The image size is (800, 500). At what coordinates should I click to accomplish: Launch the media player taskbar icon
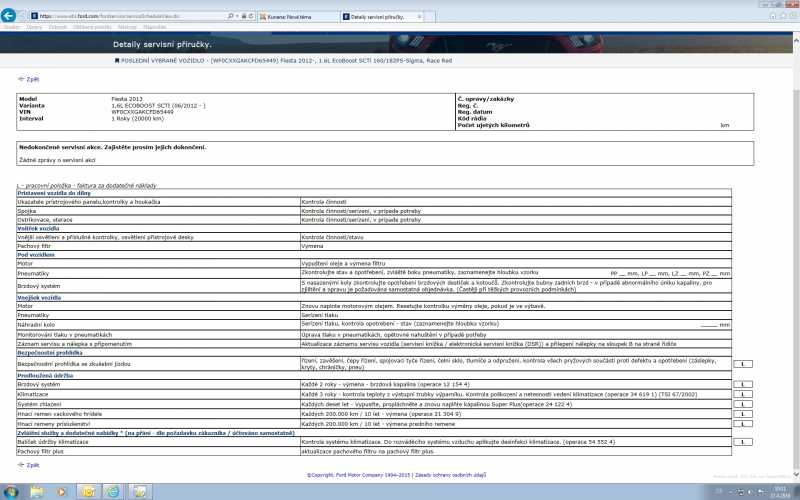coord(62,492)
